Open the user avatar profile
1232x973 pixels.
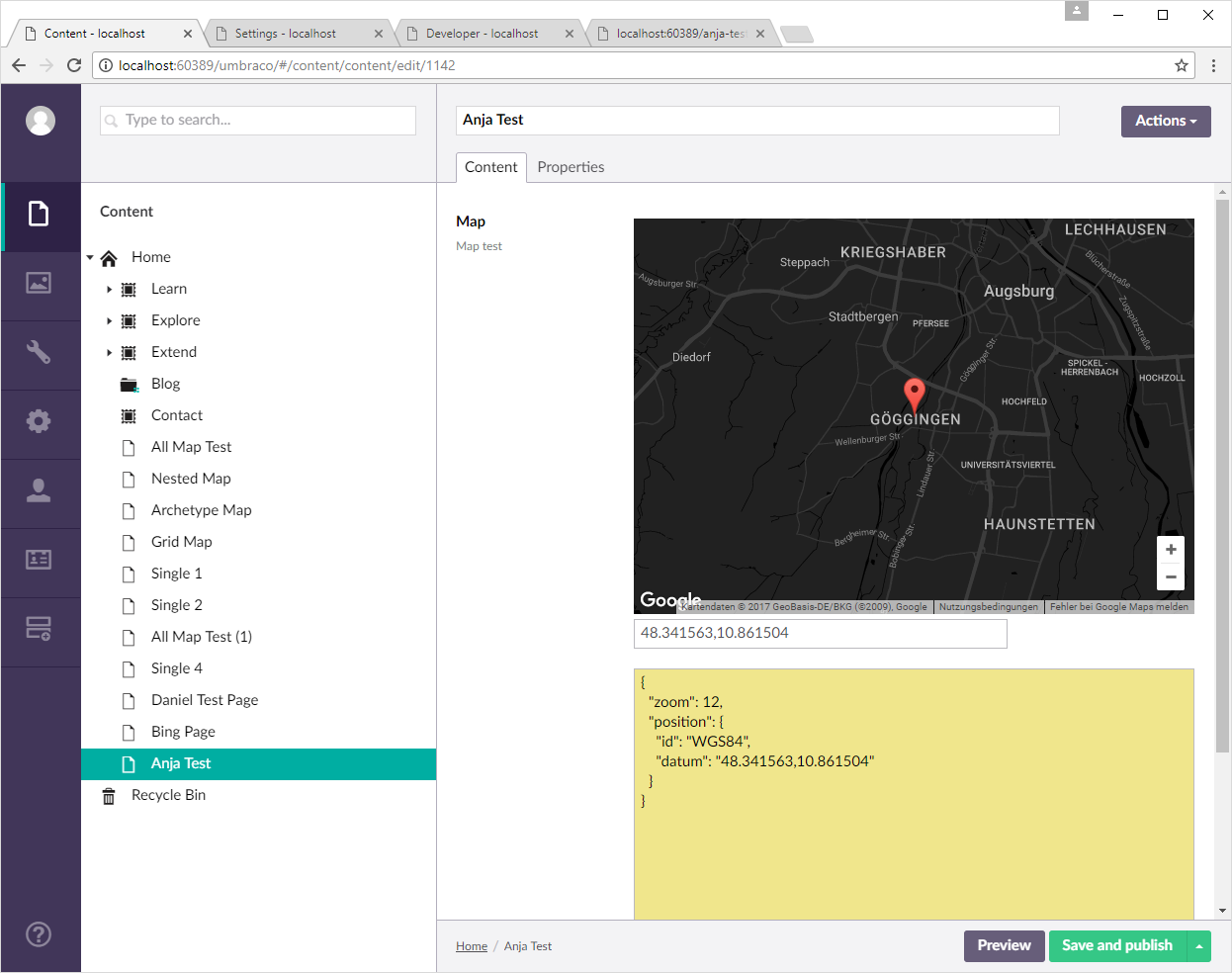pos(41,121)
